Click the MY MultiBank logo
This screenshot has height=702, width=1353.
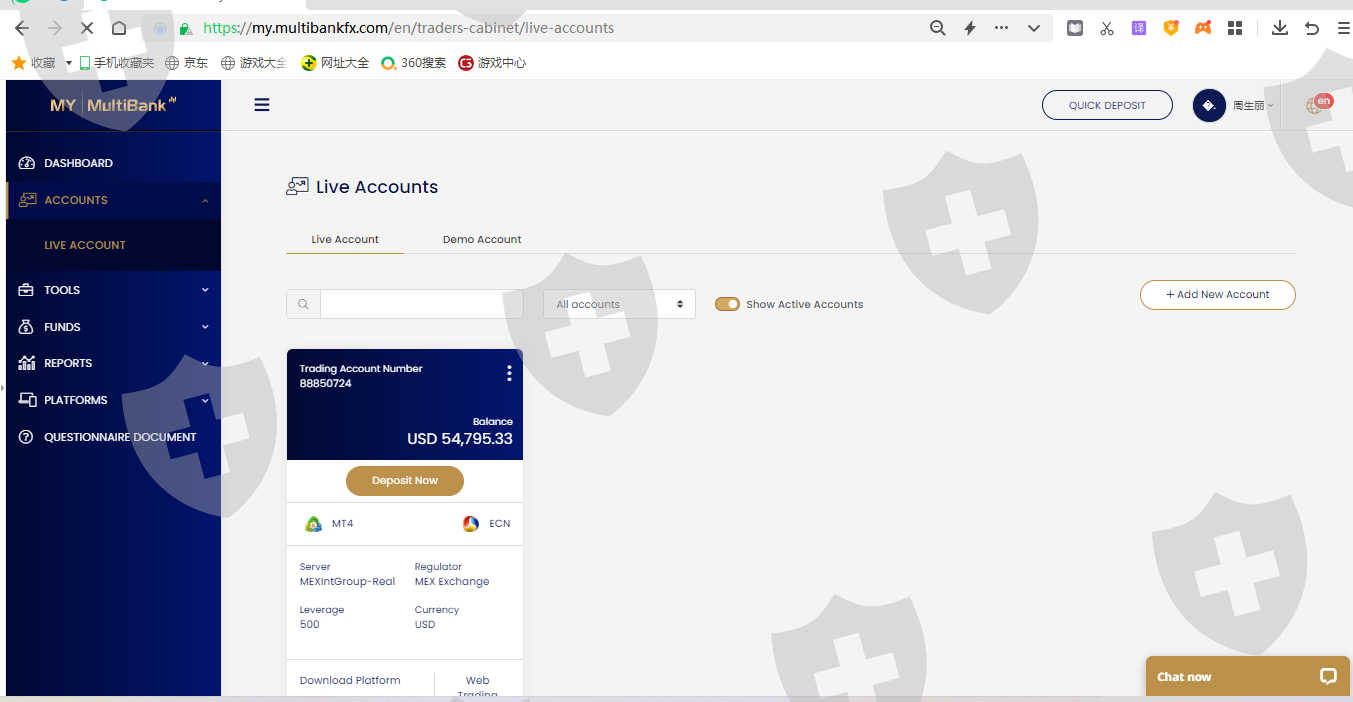[113, 104]
